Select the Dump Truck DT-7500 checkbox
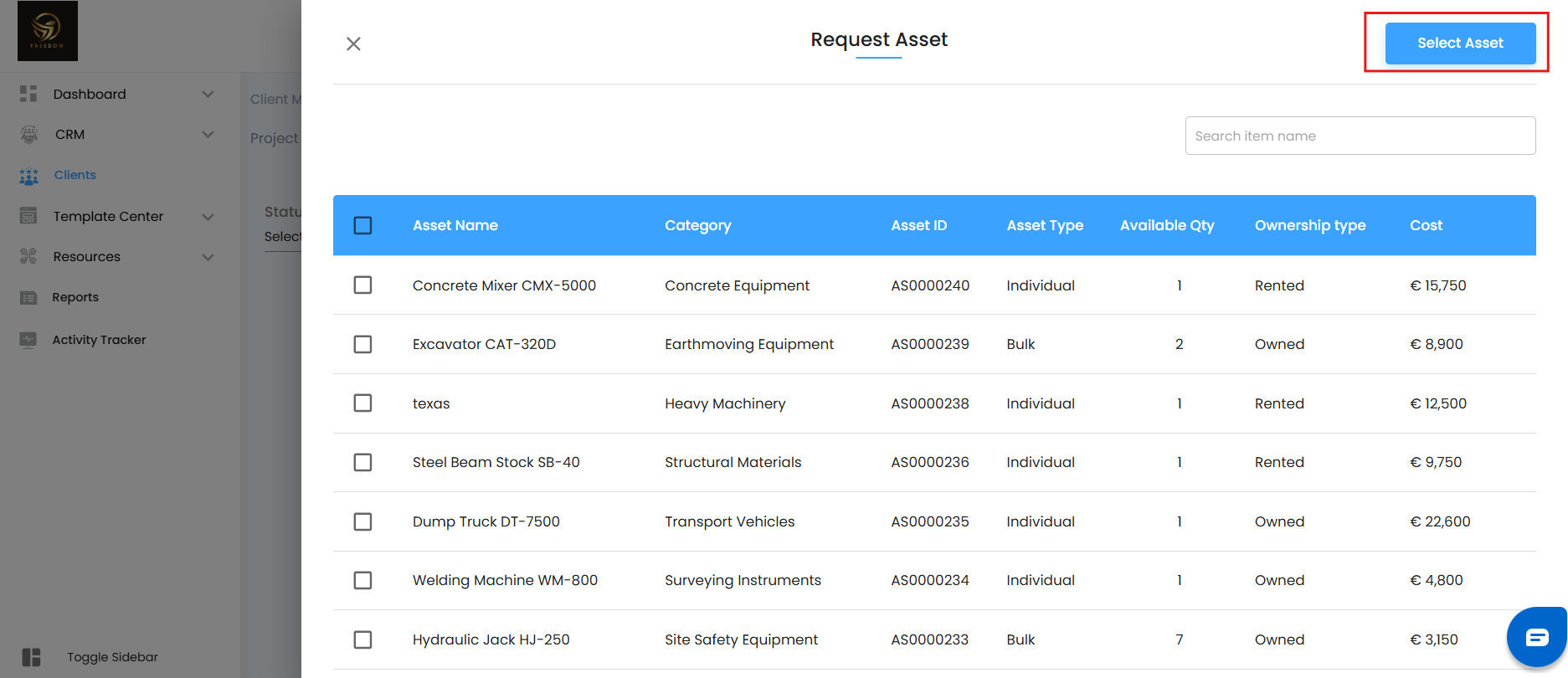 (362, 521)
